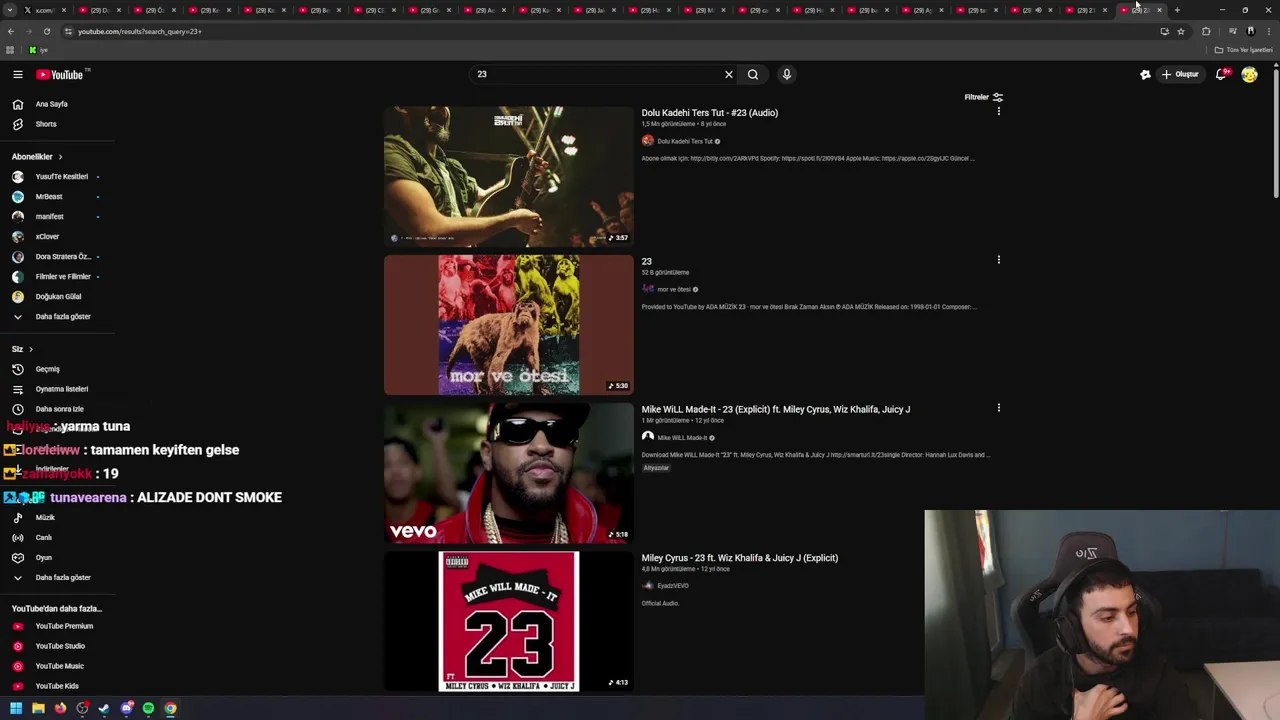This screenshot has height=720, width=1280.
Task: Open Daha sonra izle list
Action: tap(57, 409)
